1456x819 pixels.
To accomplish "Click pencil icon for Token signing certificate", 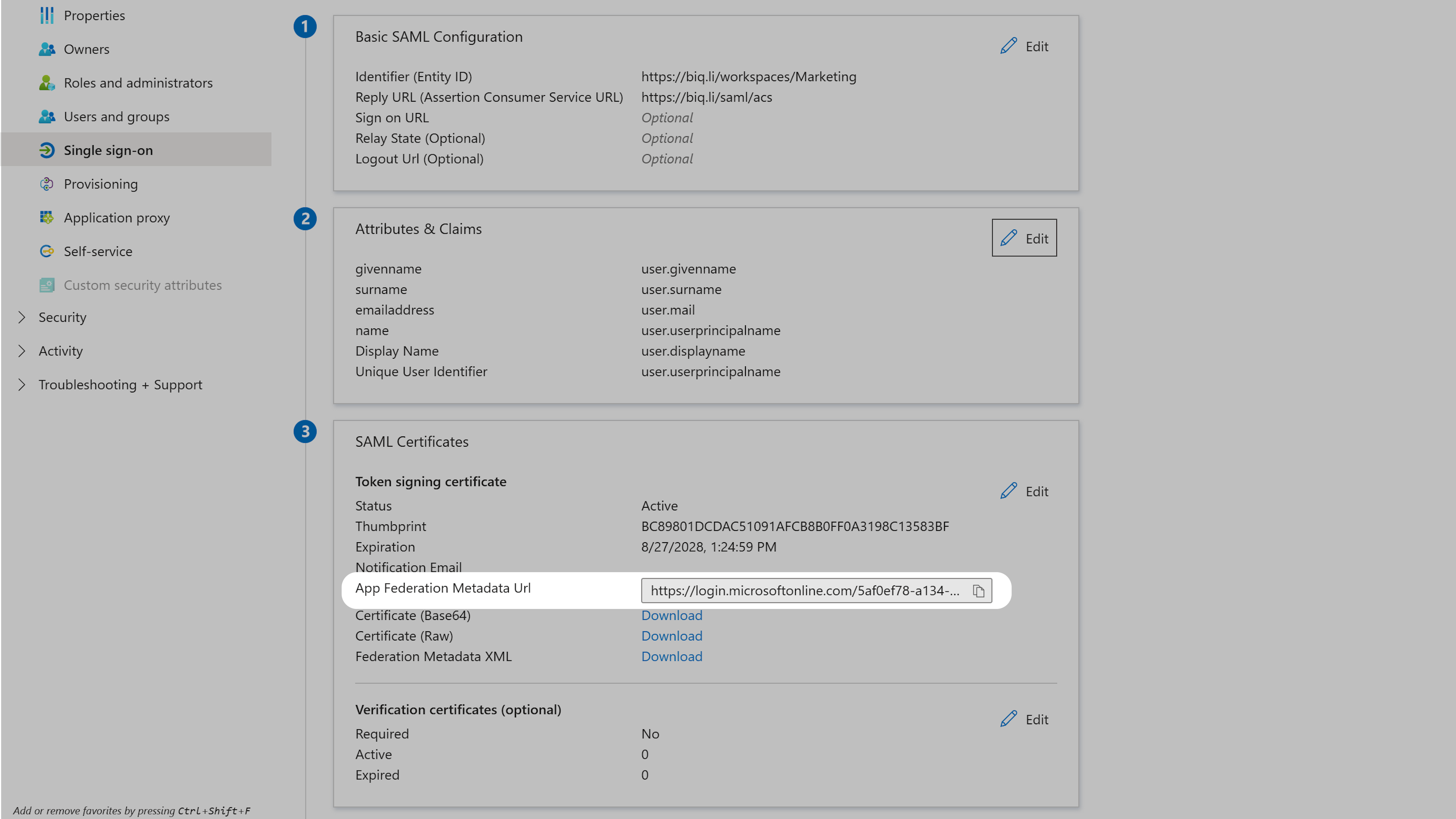I will click(1008, 491).
